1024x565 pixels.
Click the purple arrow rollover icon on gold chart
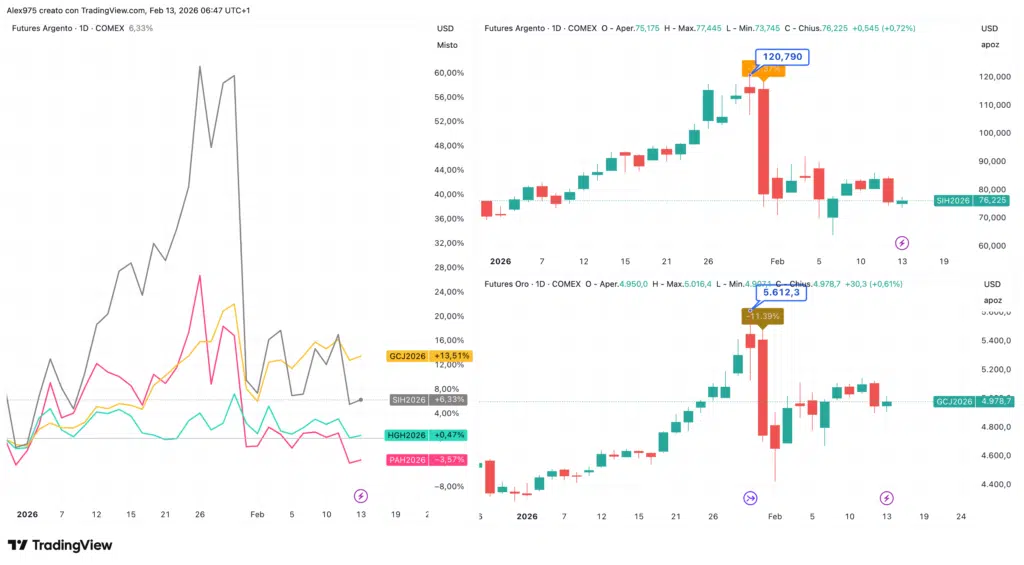point(750,497)
